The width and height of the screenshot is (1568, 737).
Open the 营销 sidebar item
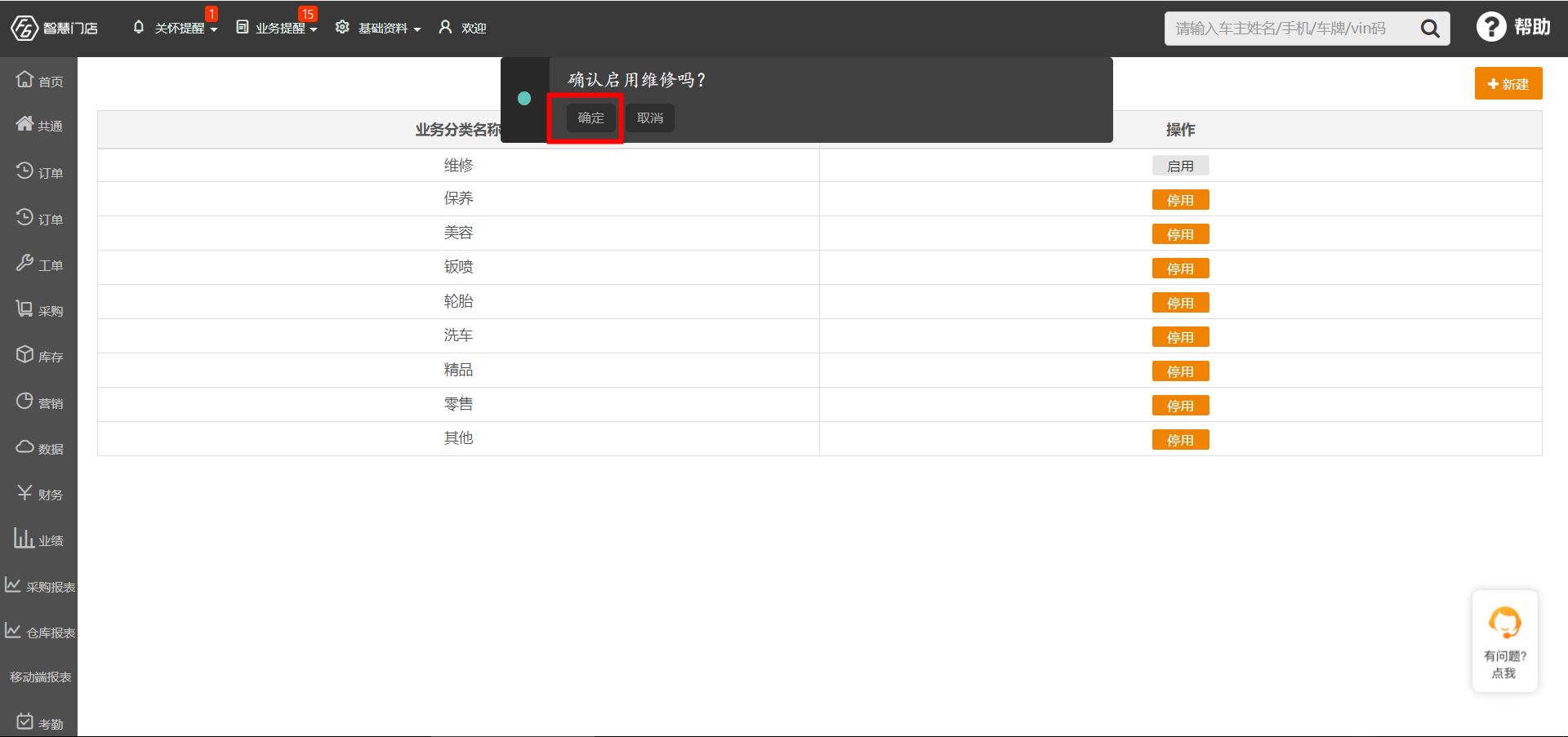tap(39, 402)
